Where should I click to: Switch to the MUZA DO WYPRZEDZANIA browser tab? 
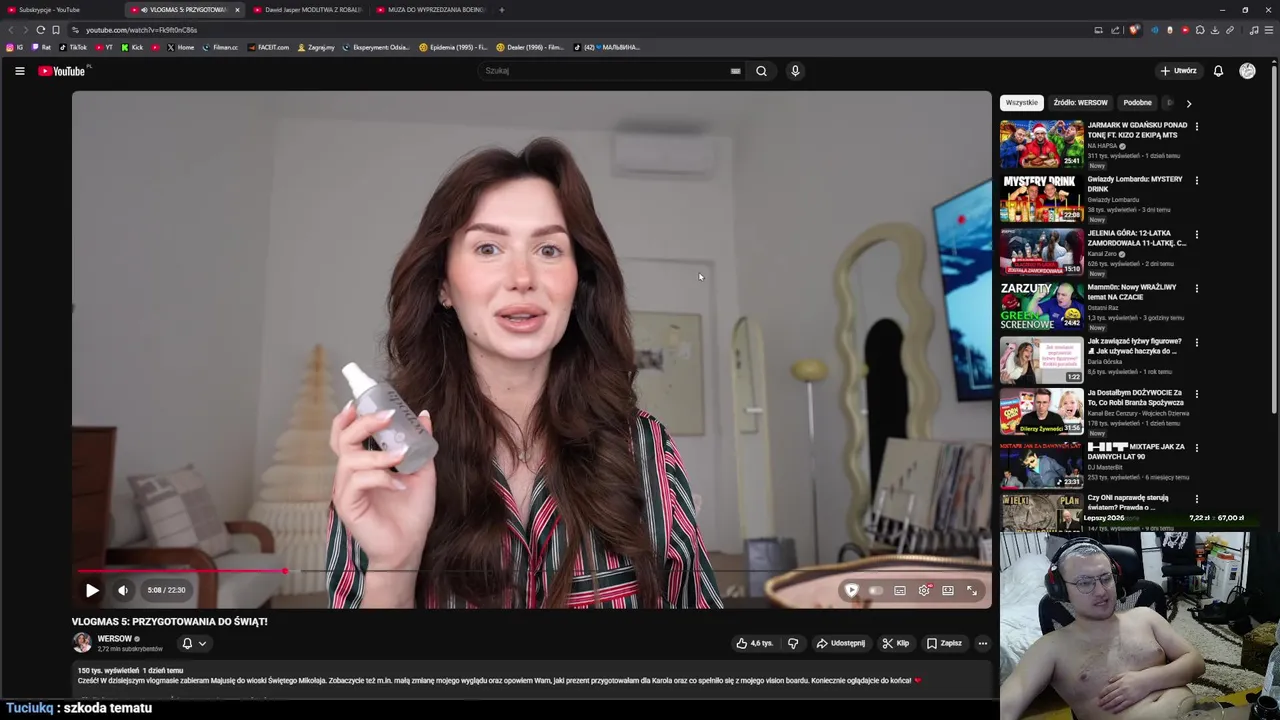tap(430, 10)
